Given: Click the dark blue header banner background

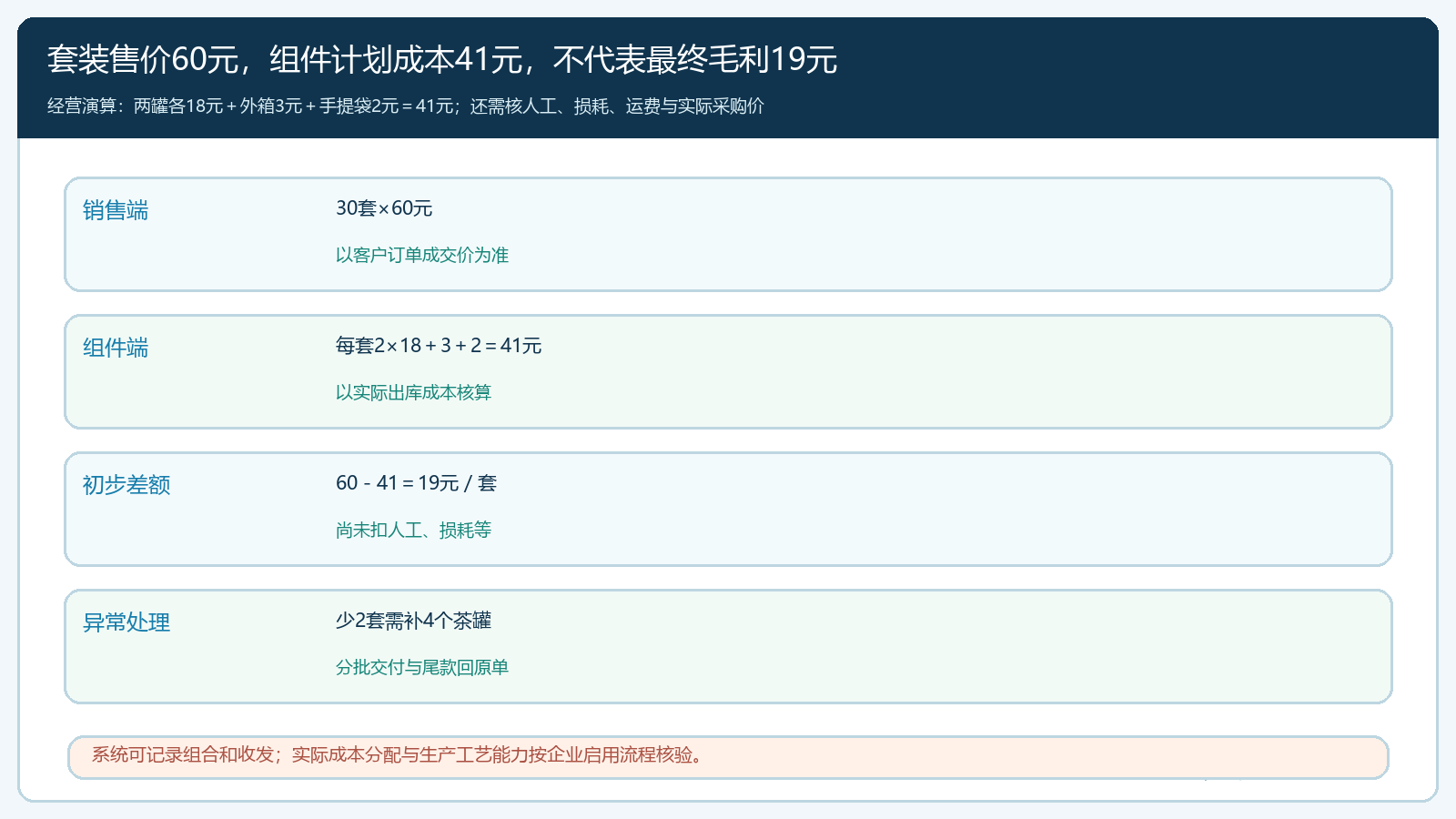Looking at the screenshot, I should pos(1137,77).
